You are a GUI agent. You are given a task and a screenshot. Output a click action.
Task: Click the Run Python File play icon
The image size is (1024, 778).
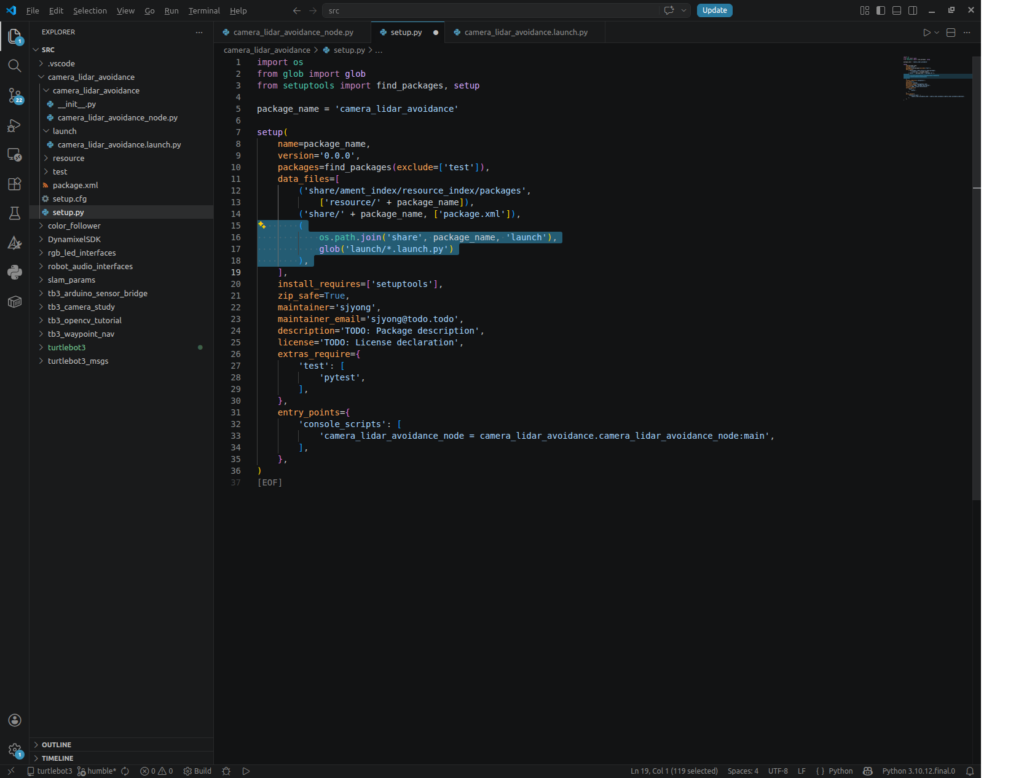[x=927, y=33]
